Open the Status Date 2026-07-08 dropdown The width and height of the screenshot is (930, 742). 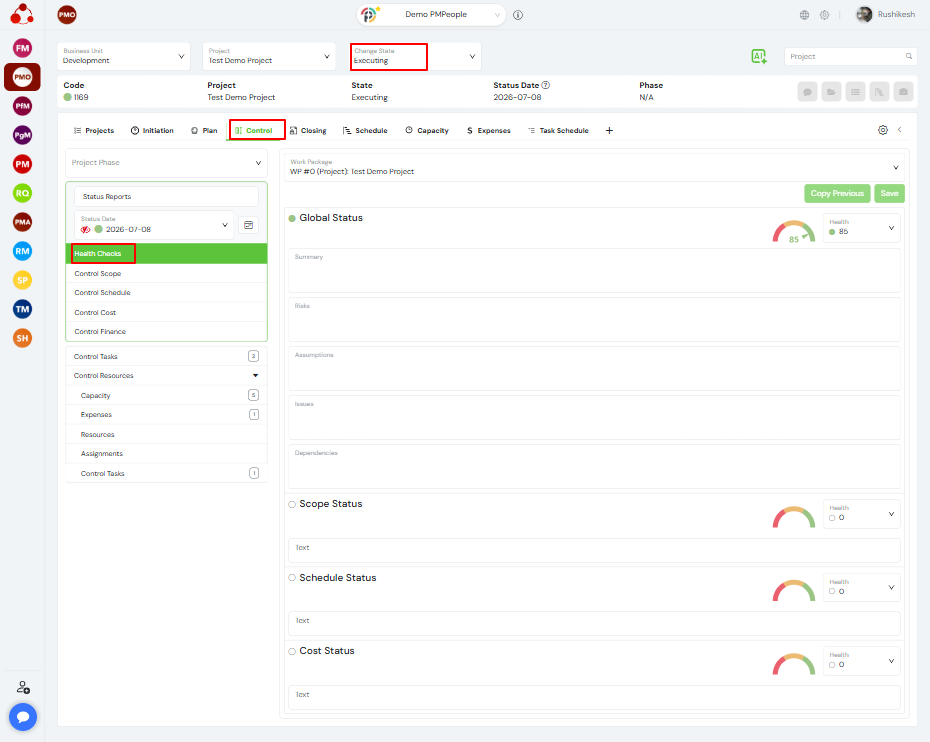click(154, 225)
